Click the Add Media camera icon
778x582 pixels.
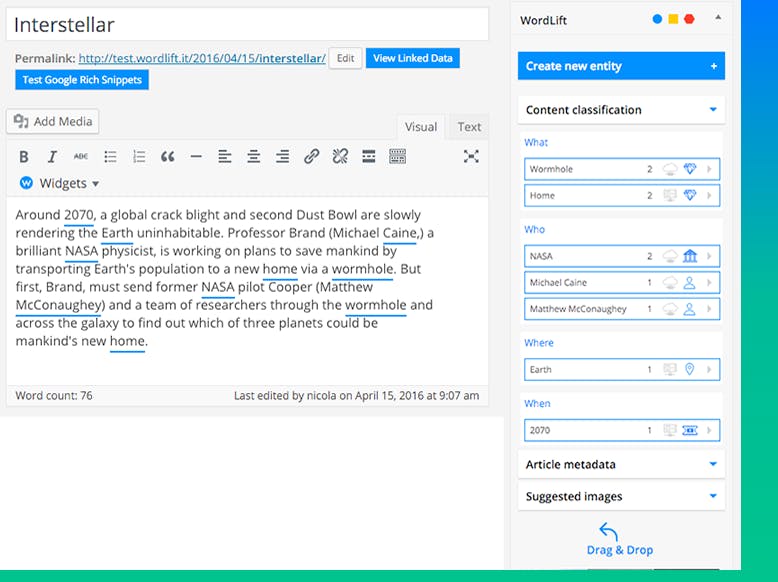(x=21, y=121)
